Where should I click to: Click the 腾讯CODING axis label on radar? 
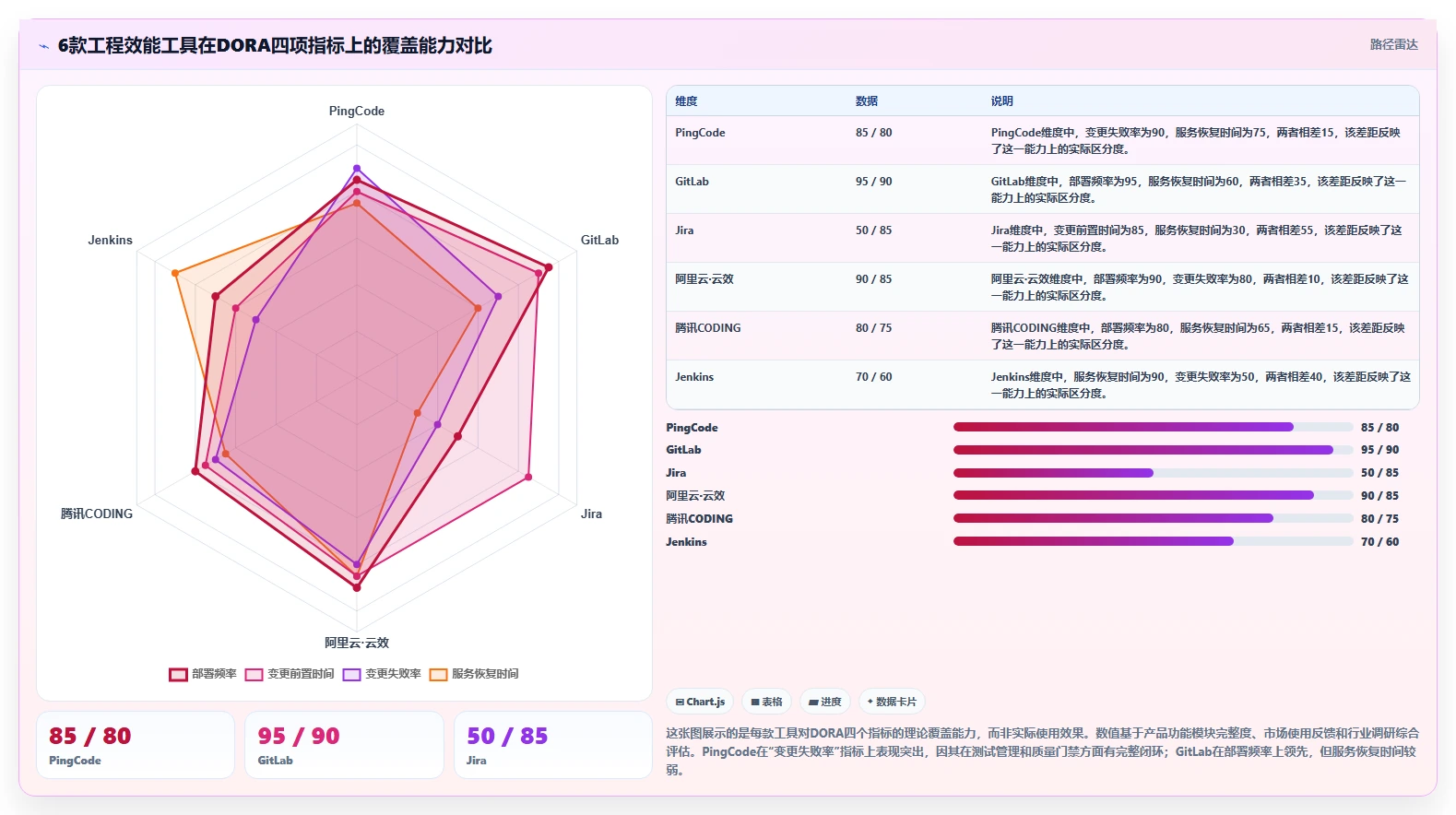97,514
